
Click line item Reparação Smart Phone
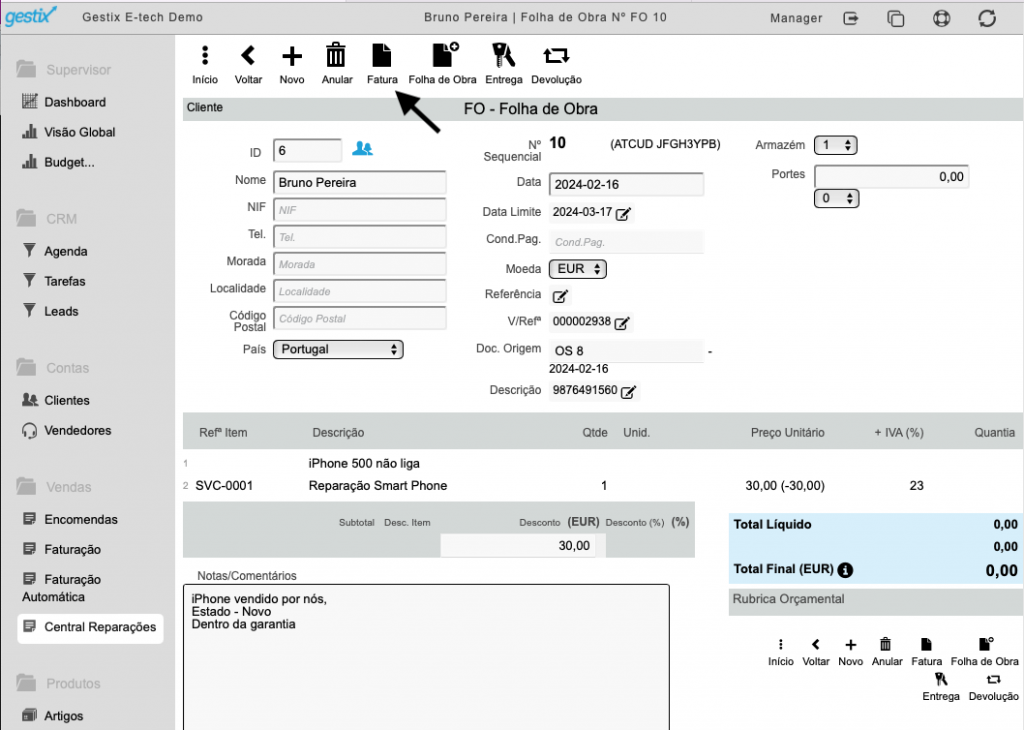coord(377,486)
